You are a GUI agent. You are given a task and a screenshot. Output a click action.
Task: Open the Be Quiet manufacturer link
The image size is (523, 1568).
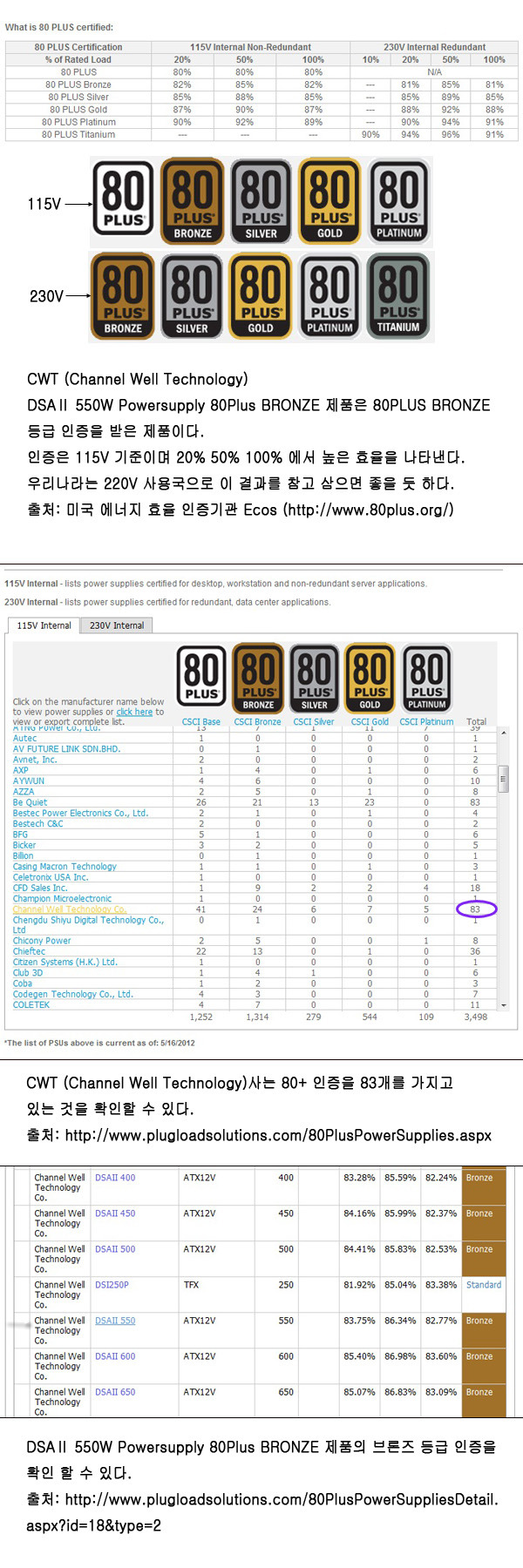coord(30,802)
